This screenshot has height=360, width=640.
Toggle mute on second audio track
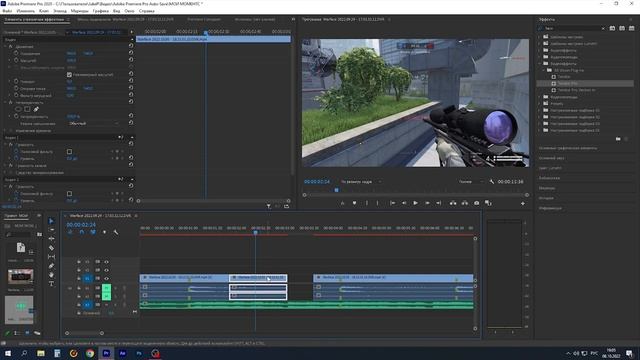tap(107, 296)
